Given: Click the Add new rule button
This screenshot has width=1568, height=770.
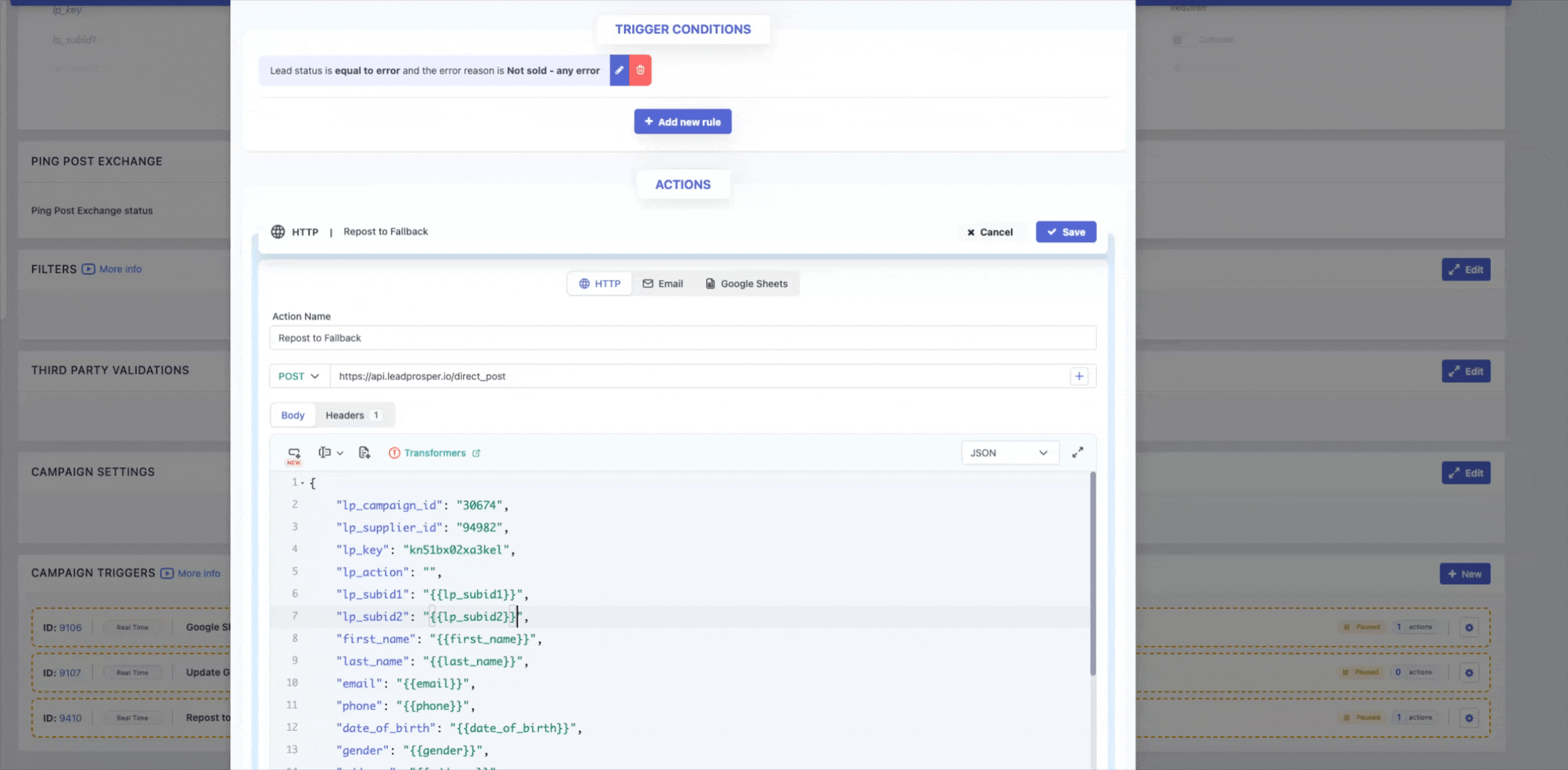Looking at the screenshot, I should point(682,122).
